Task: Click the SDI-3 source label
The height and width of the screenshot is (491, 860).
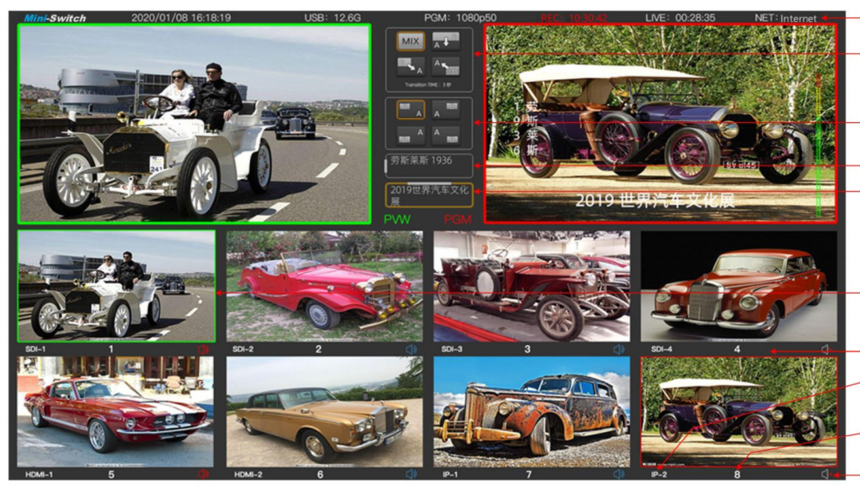Action: pyautogui.click(x=452, y=349)
